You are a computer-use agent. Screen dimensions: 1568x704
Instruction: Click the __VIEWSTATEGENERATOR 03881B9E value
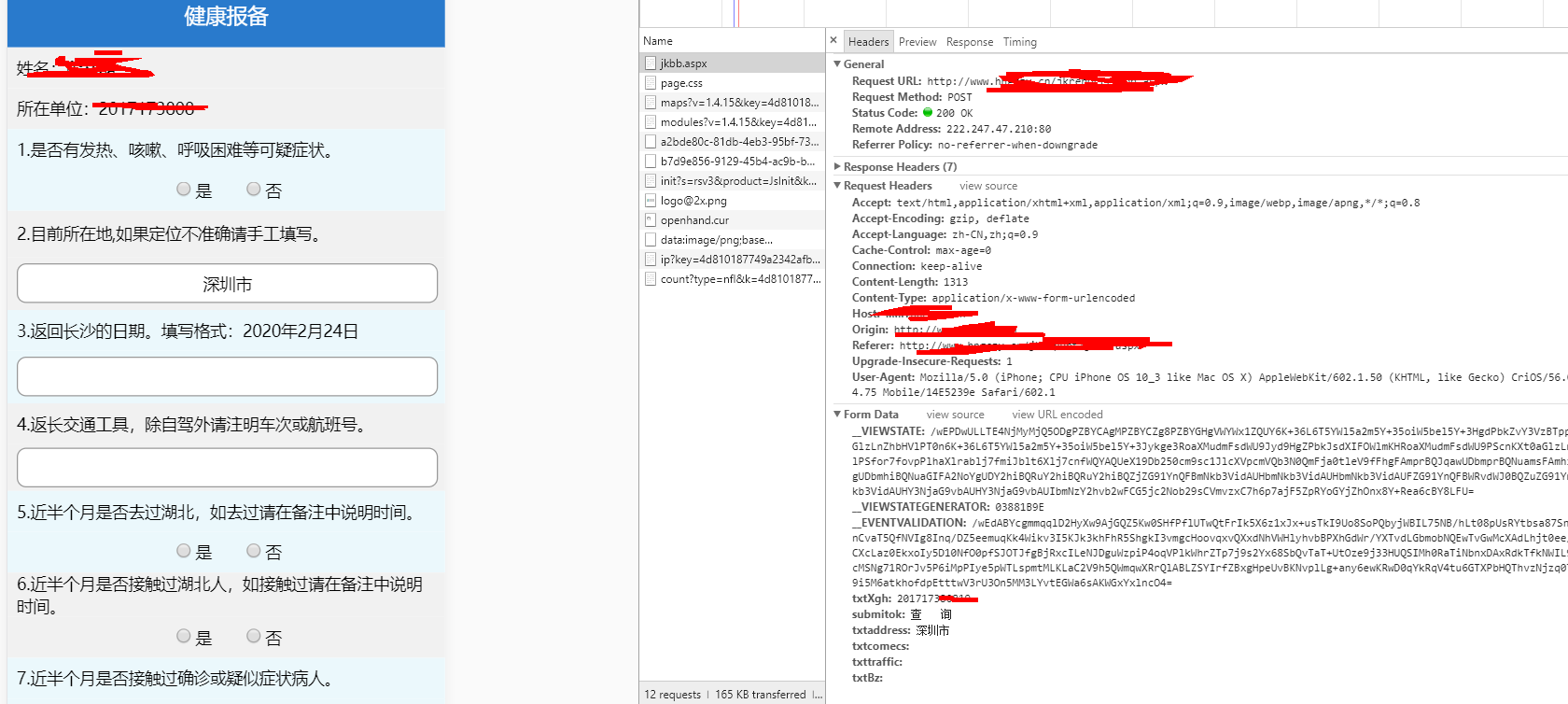[1019, 507]
